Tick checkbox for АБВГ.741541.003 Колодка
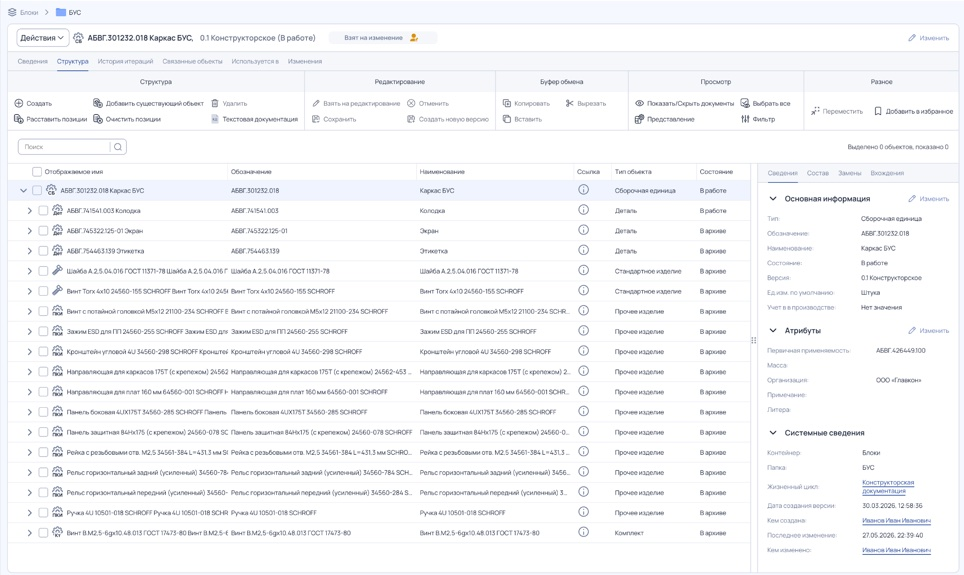Viewport: 964px width, 575px height. (43, 210)
